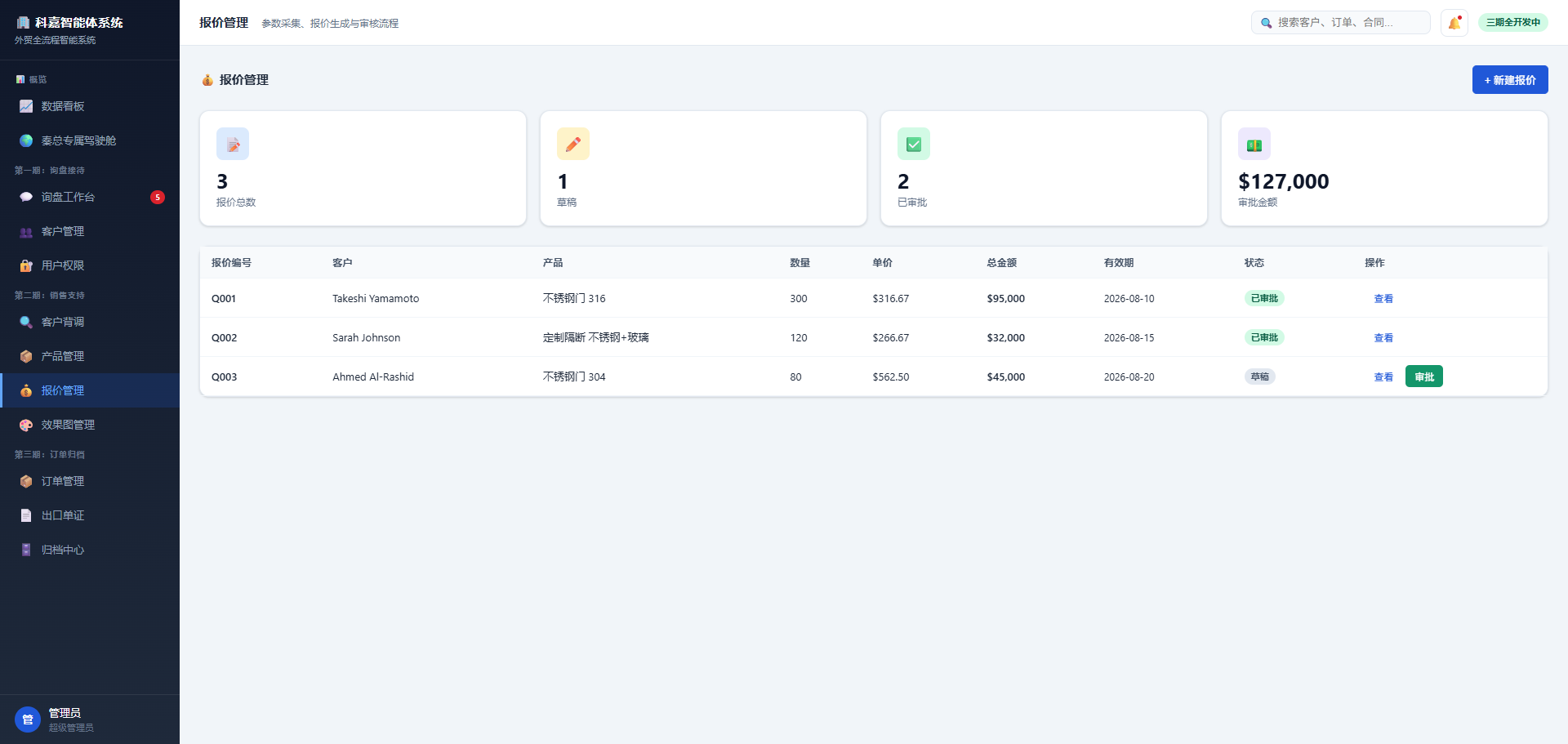This screenshot has height=744, width=1568.
Task: Click the 草稿 status tag for Q003
Action: click(1260, 376)
